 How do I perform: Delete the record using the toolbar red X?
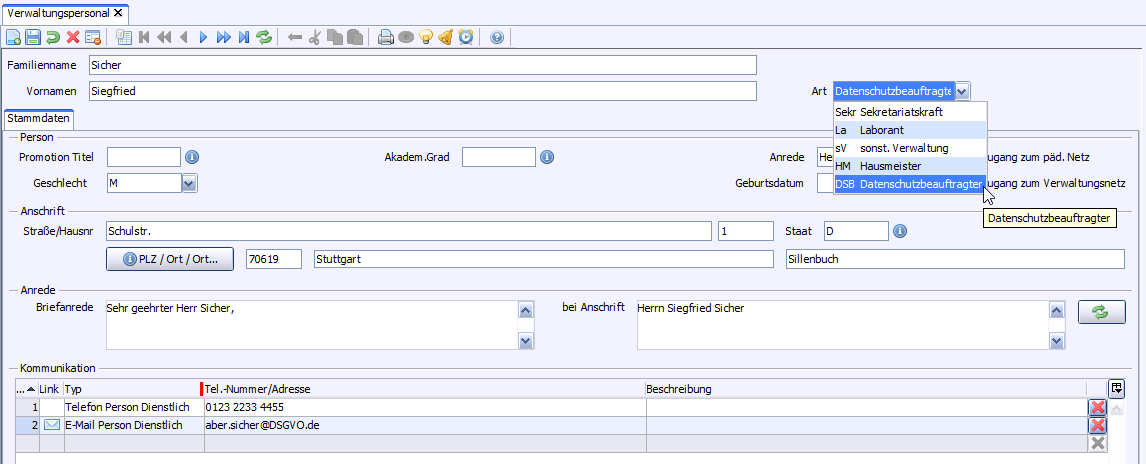click(x=73, y=38)
